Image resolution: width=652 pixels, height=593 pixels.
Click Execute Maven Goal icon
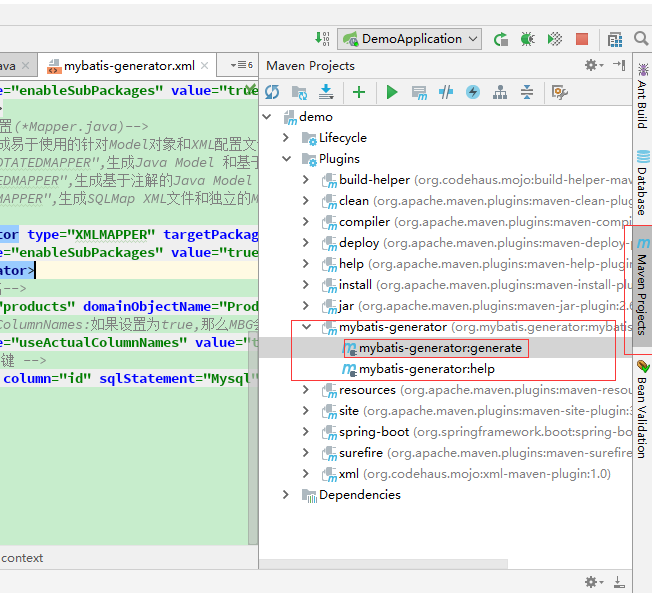pos(419,92)
